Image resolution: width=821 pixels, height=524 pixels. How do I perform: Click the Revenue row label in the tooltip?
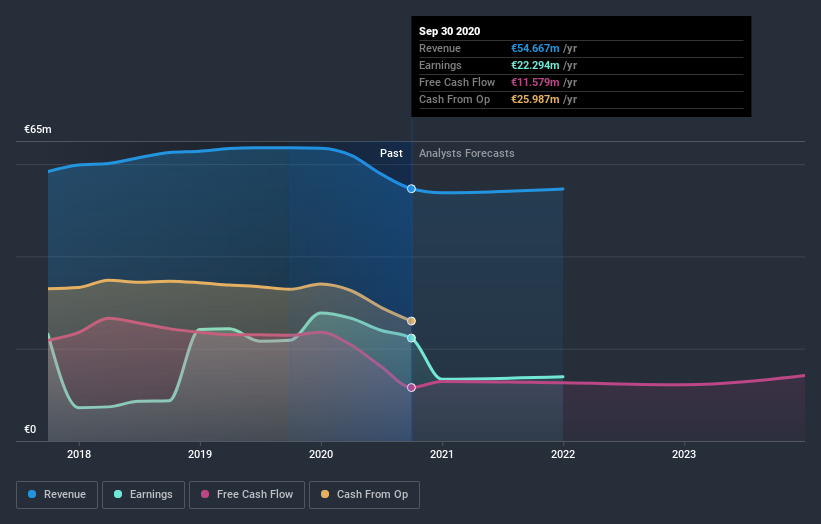coord(440,48)
